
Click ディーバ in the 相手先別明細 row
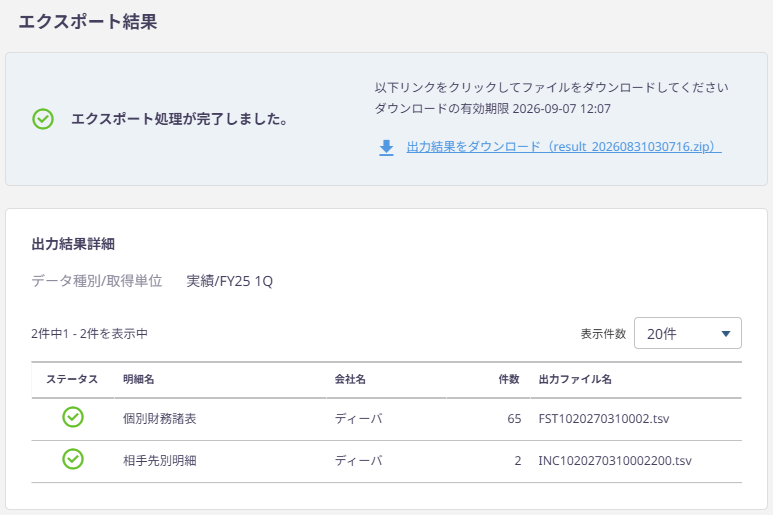point(358,461)
